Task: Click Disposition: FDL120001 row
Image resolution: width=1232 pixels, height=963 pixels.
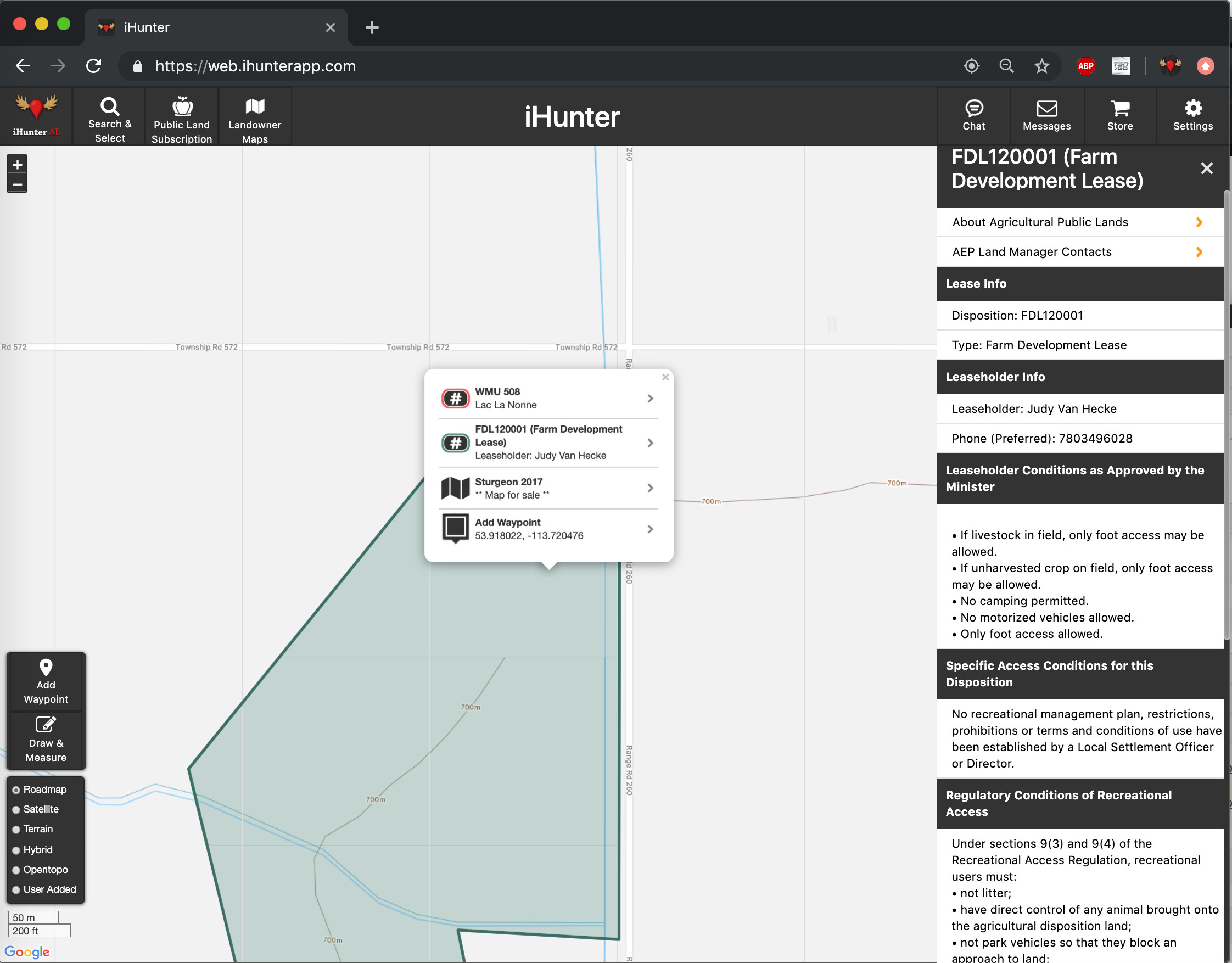Action: pos(1079,315)
